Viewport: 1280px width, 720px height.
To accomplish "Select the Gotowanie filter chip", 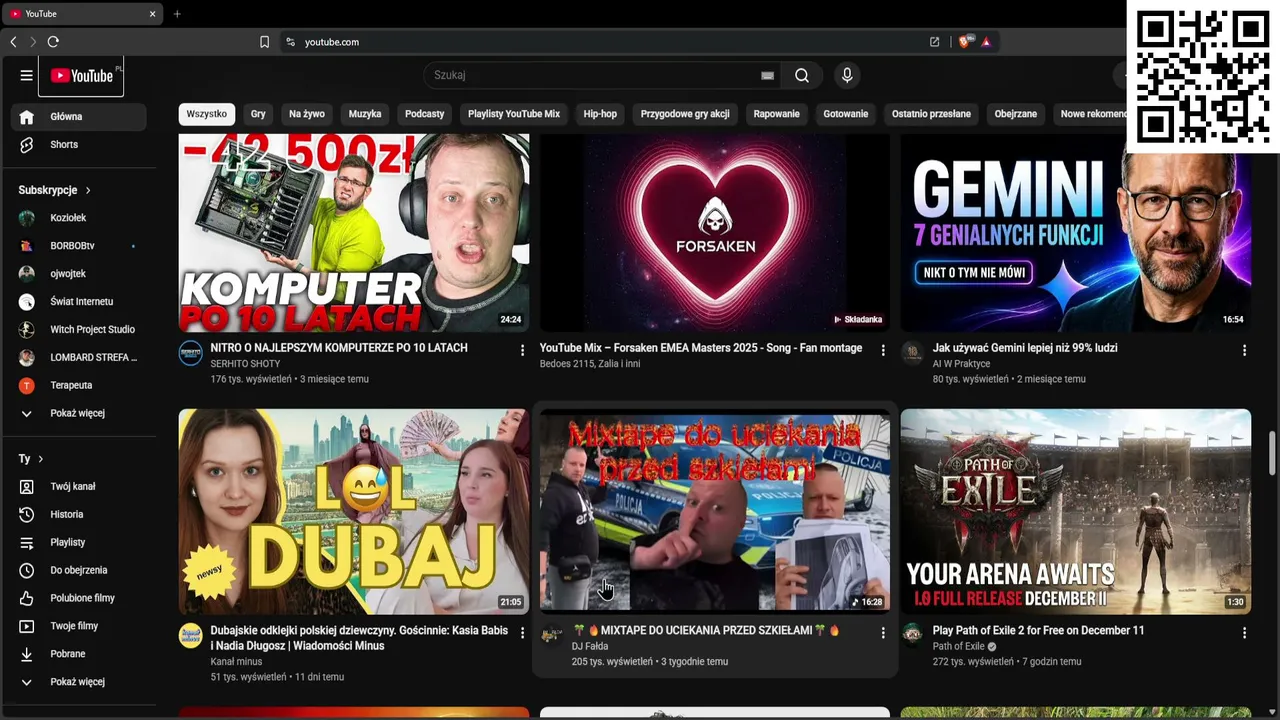I will click(846, 114).
